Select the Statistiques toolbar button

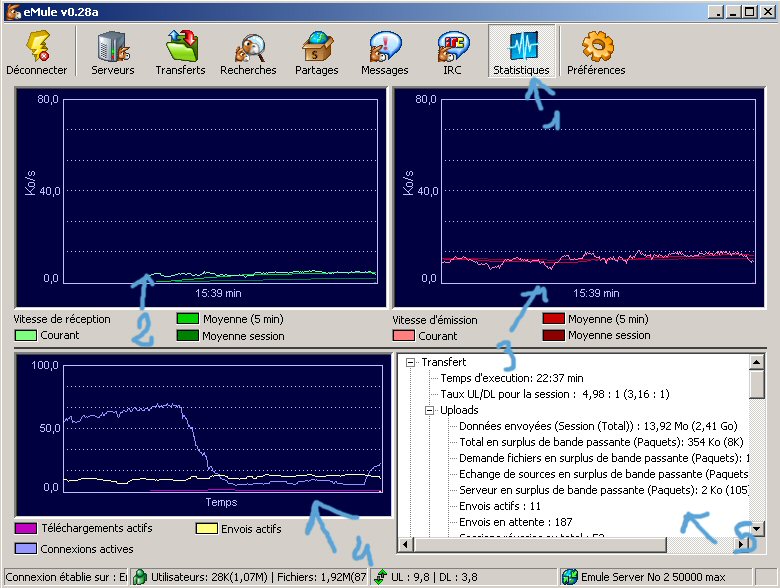521,51
